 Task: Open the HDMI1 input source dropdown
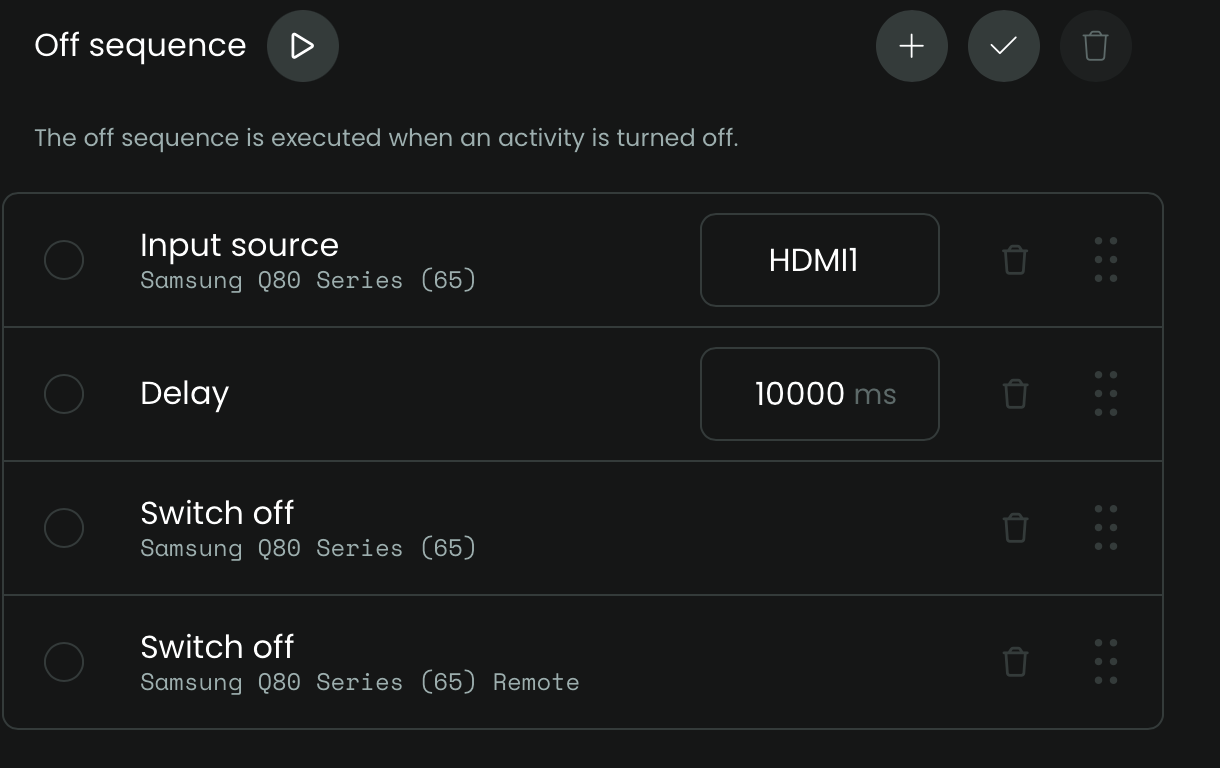[819, 260]
